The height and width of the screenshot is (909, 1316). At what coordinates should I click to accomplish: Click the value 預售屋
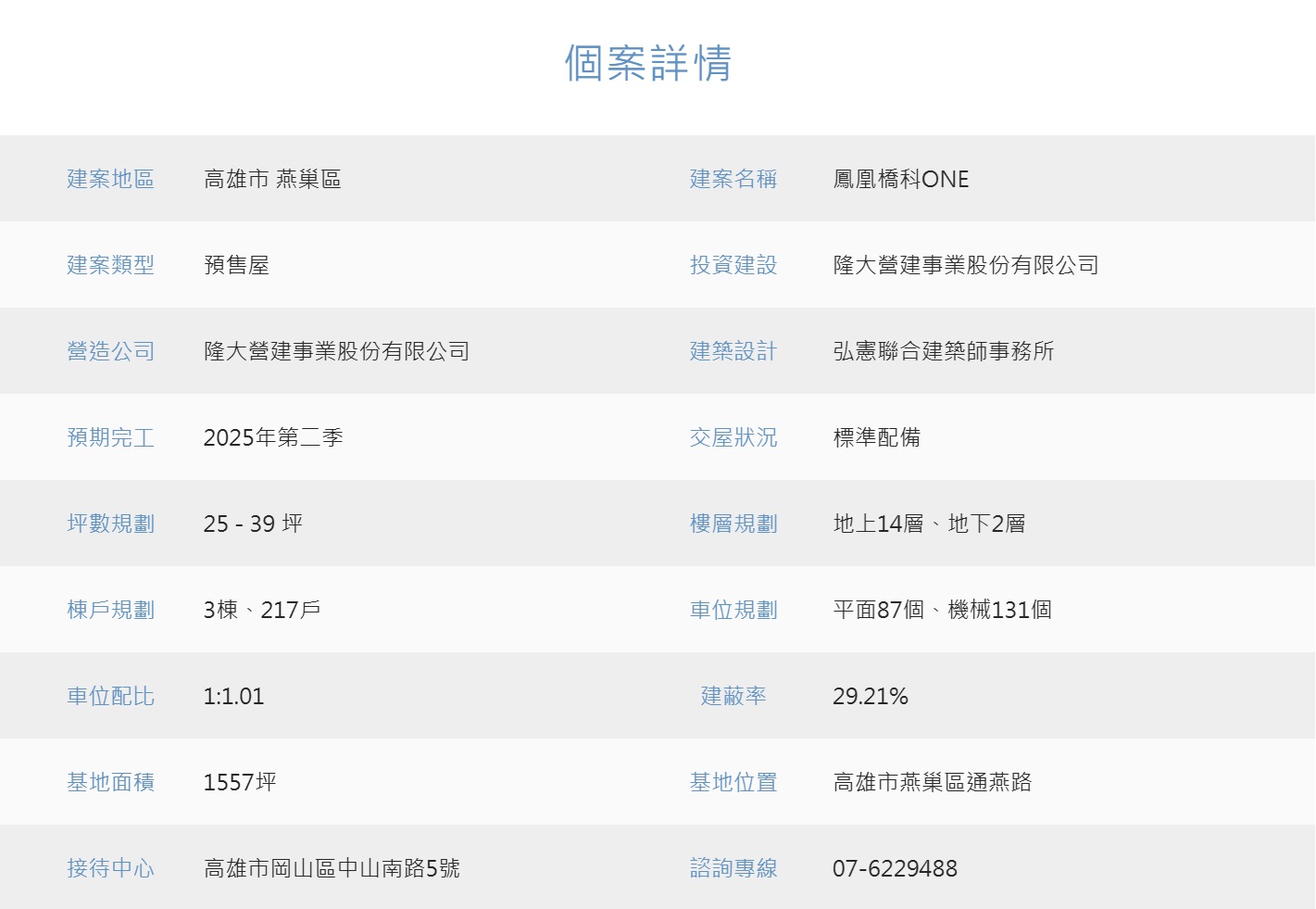[236, 265]
